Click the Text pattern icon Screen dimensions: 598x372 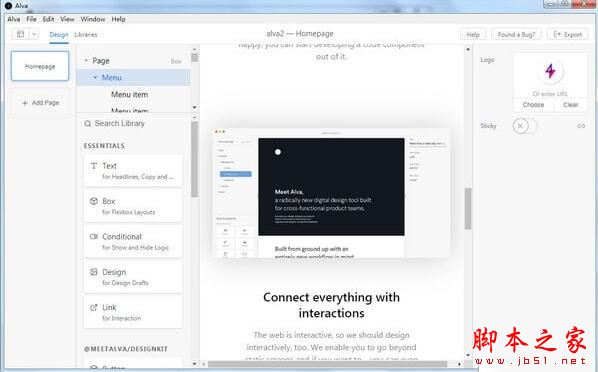pos(93,166)
